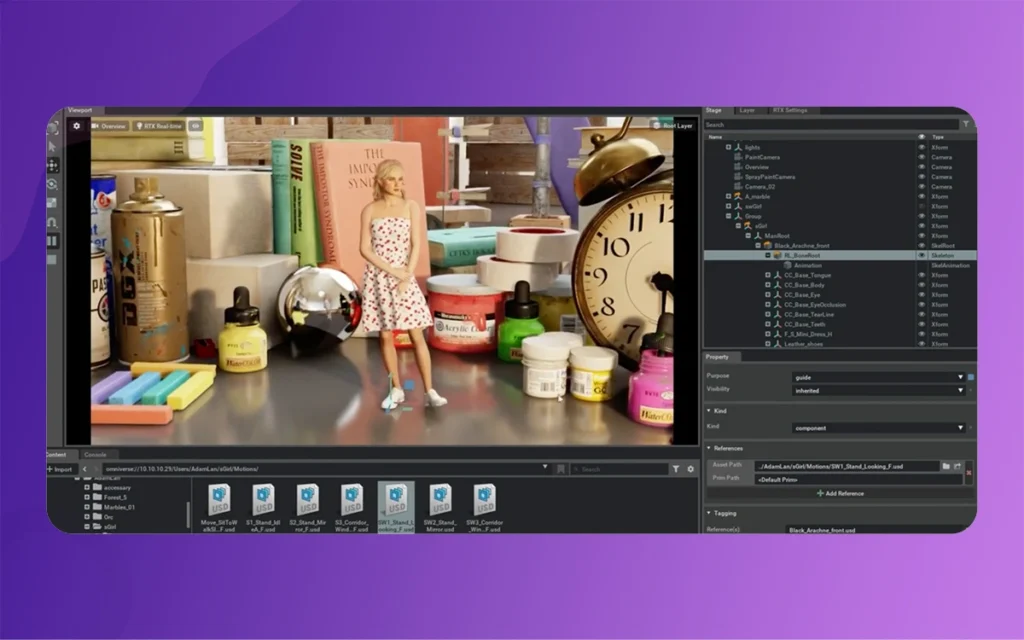Switch to the Stage tab
Image resolution: width=1024 pixels, height=640 pixels.
pyautogui.click(x=714, y=110)
